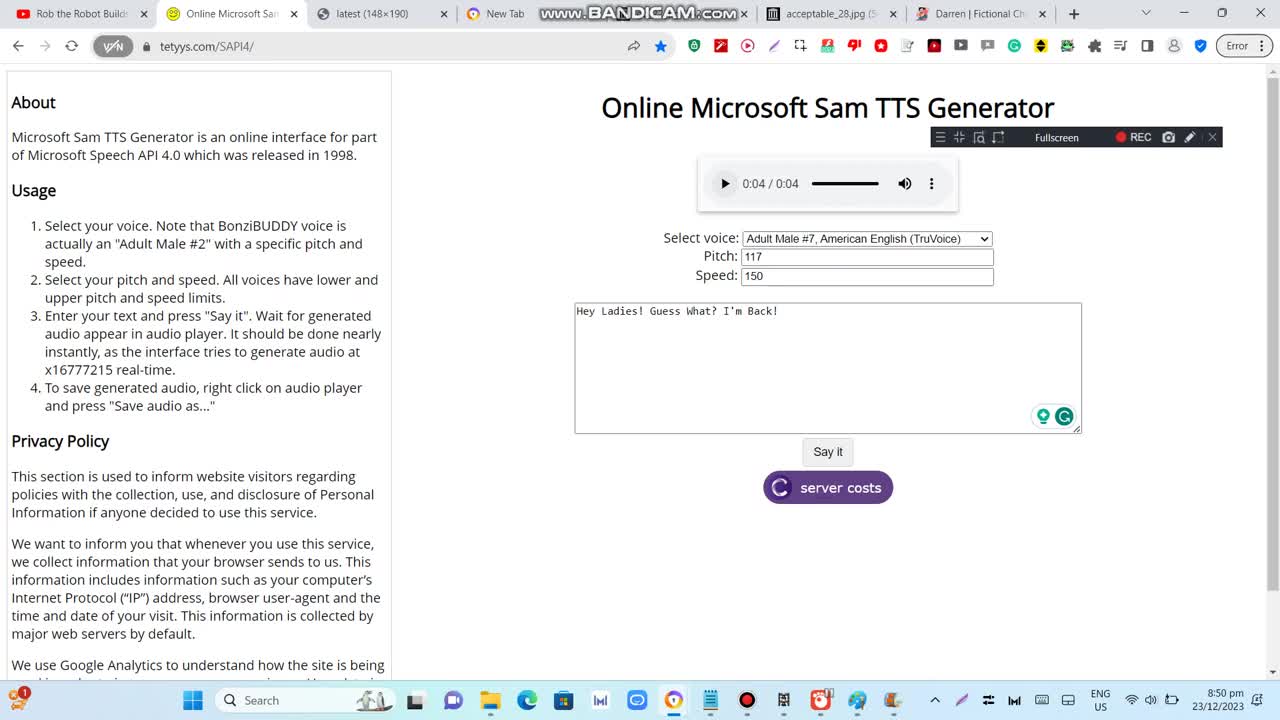Mute the audio player volume

point(905,184)
